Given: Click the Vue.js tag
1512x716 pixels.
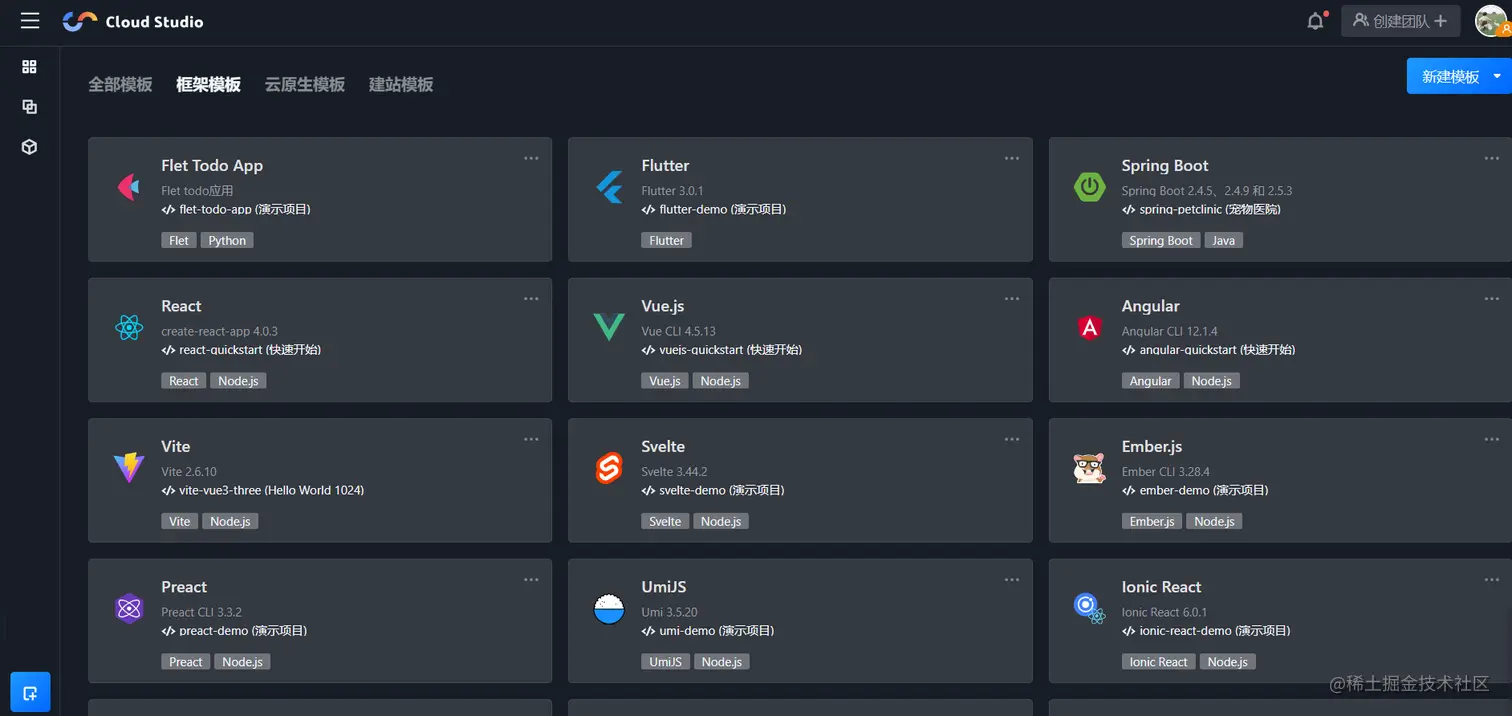Looking at the screenshot, I should coord(665,381).
